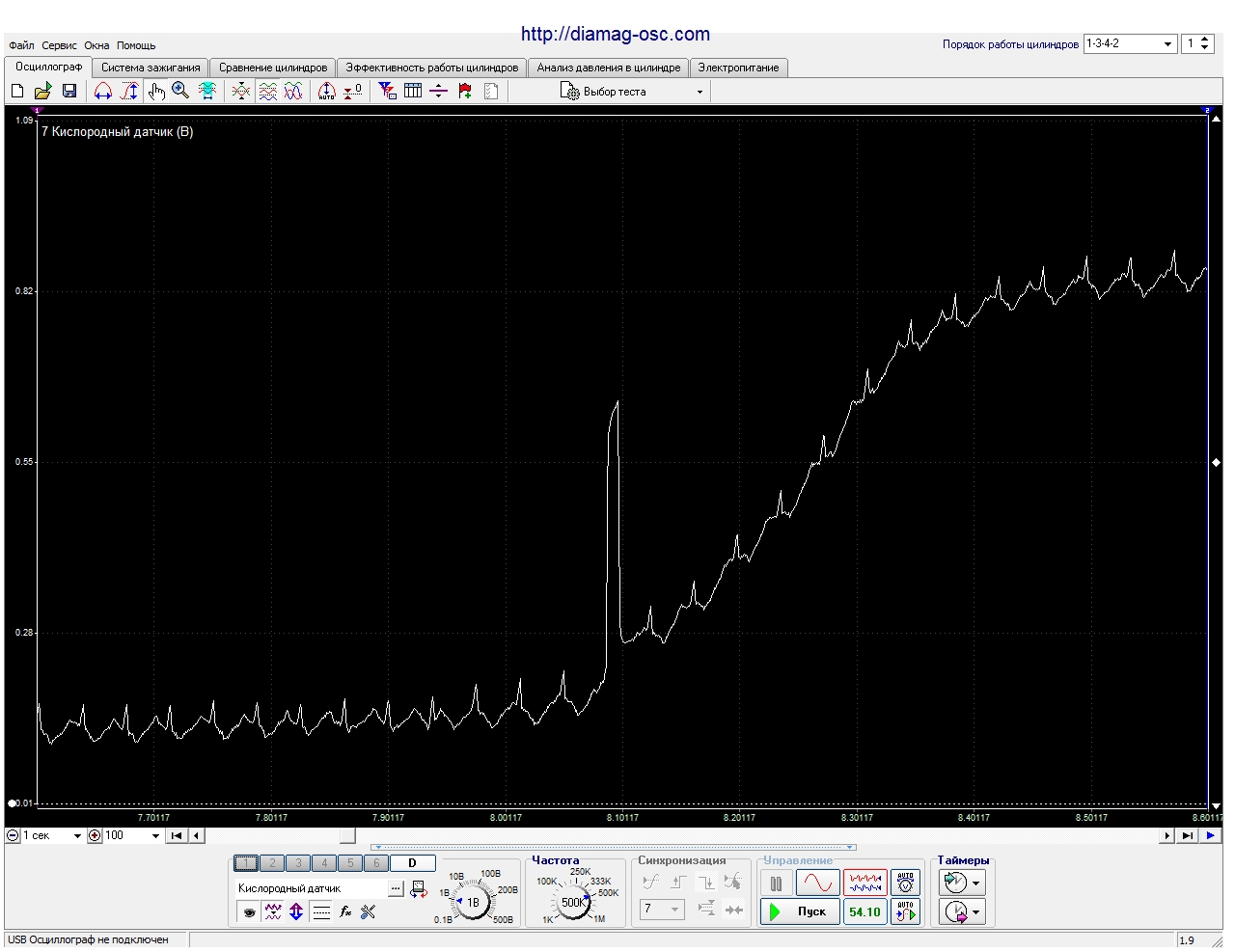
Task: Toggle channel visibility eye icon
Action: tap(249, 911)
